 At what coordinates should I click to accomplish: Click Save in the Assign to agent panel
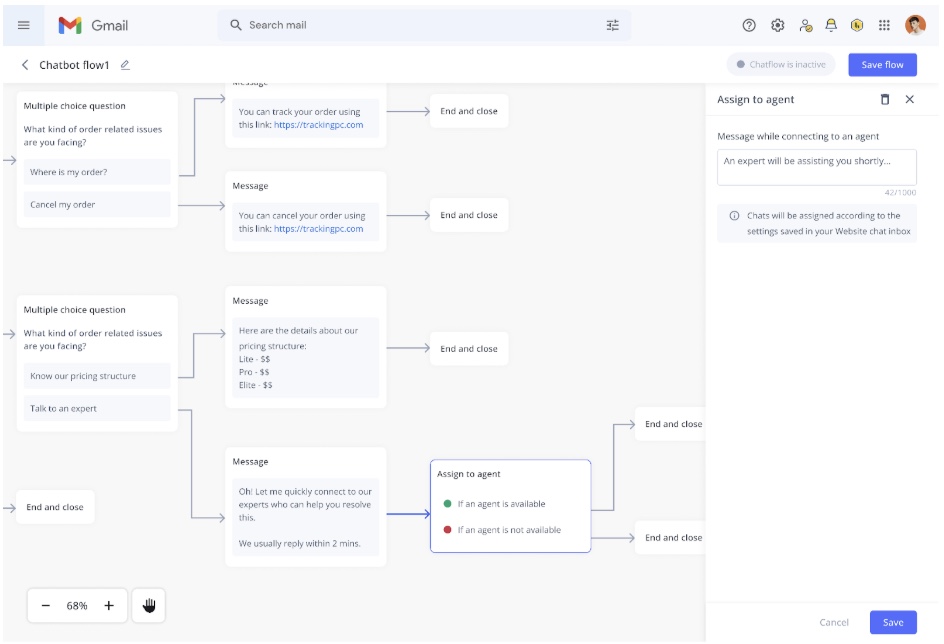pyautogui.click(x=892, y=622)
